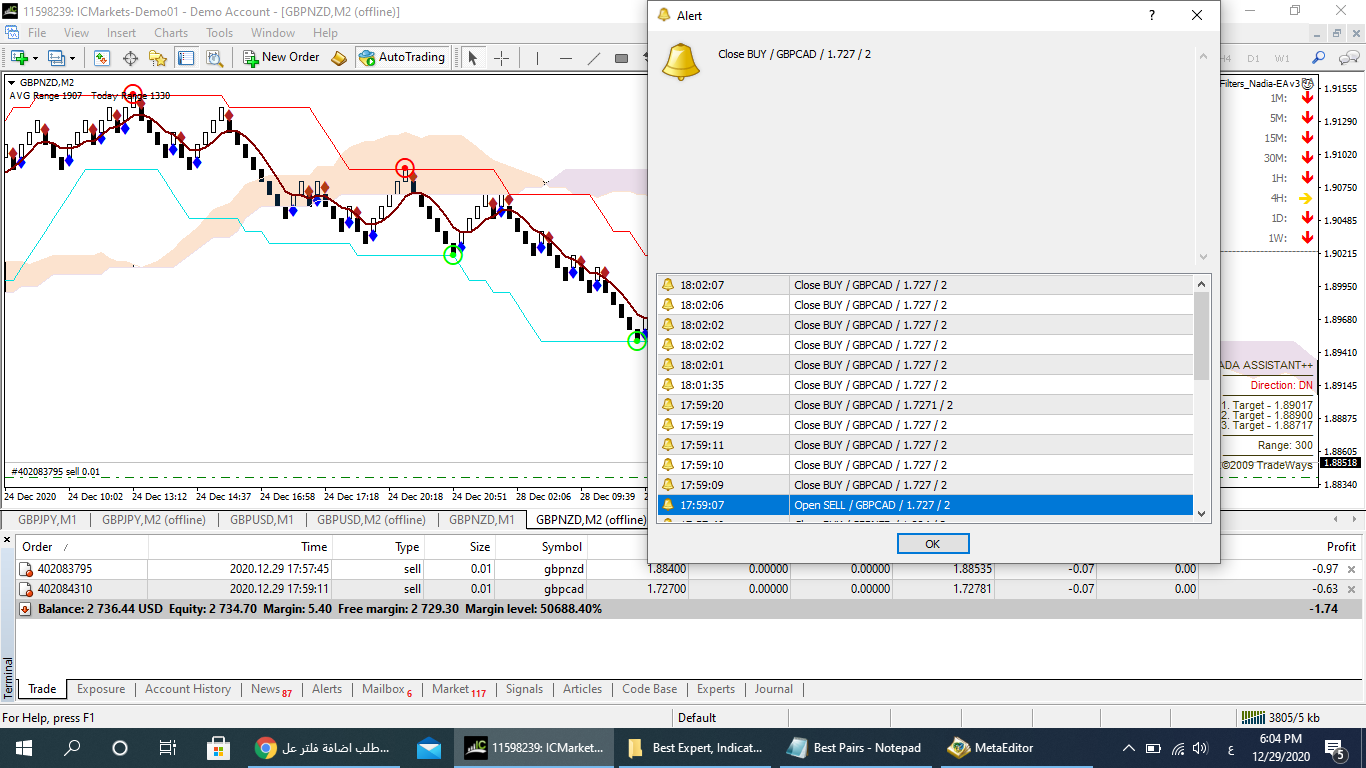Select the 17:59:20 Close BUY 1.7271 alert

[x=925, y=405]
